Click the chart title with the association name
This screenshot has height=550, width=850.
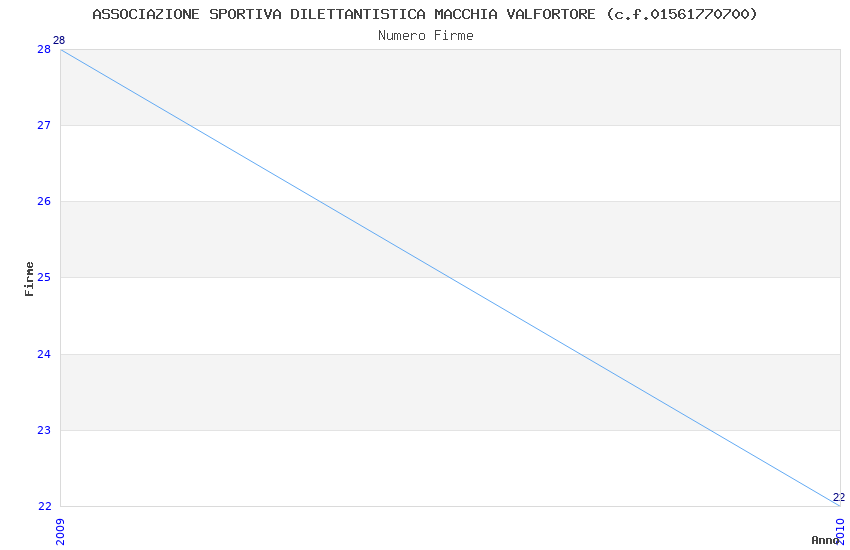point(425,14)
